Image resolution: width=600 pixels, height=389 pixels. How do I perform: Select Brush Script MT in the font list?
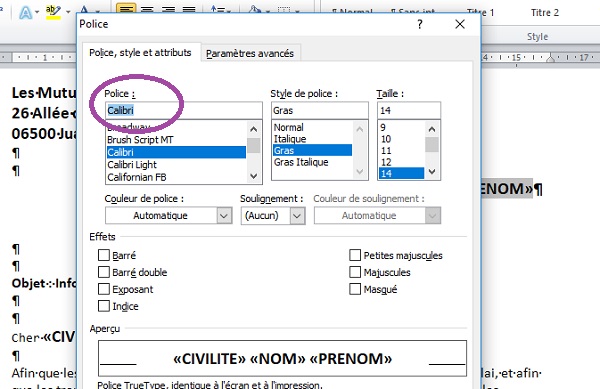coord(176,140)
